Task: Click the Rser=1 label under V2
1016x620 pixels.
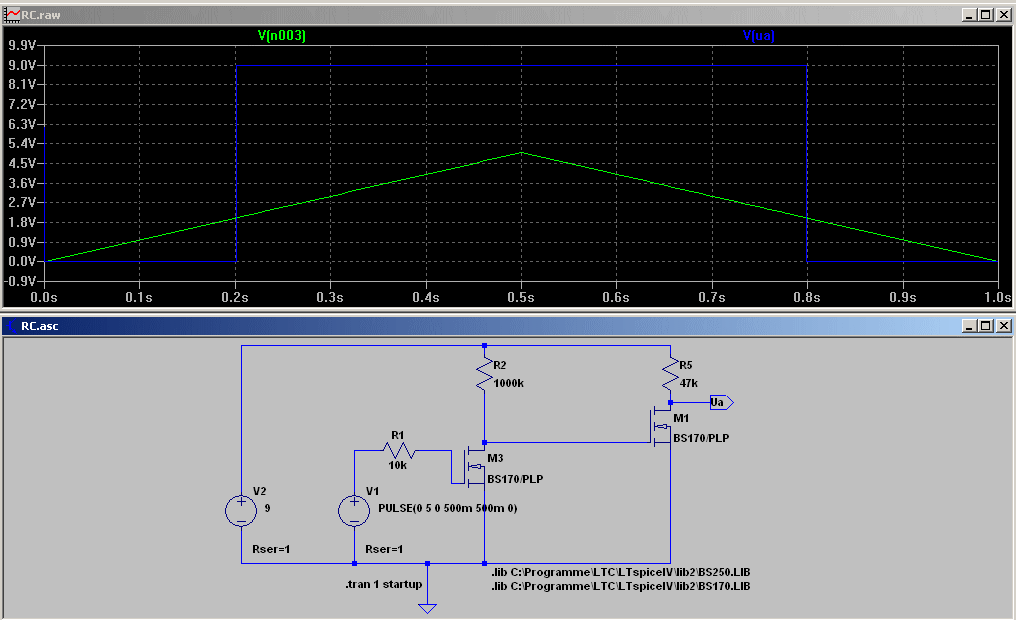Action: click(271, 549)
